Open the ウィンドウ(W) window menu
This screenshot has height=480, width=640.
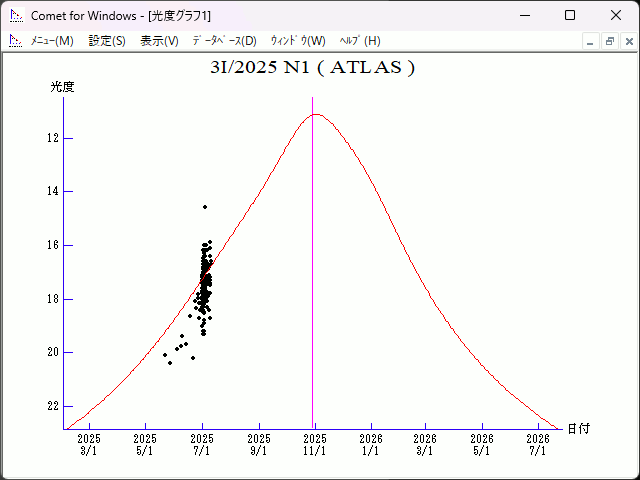pyautogui.click(x=298, y=41)
